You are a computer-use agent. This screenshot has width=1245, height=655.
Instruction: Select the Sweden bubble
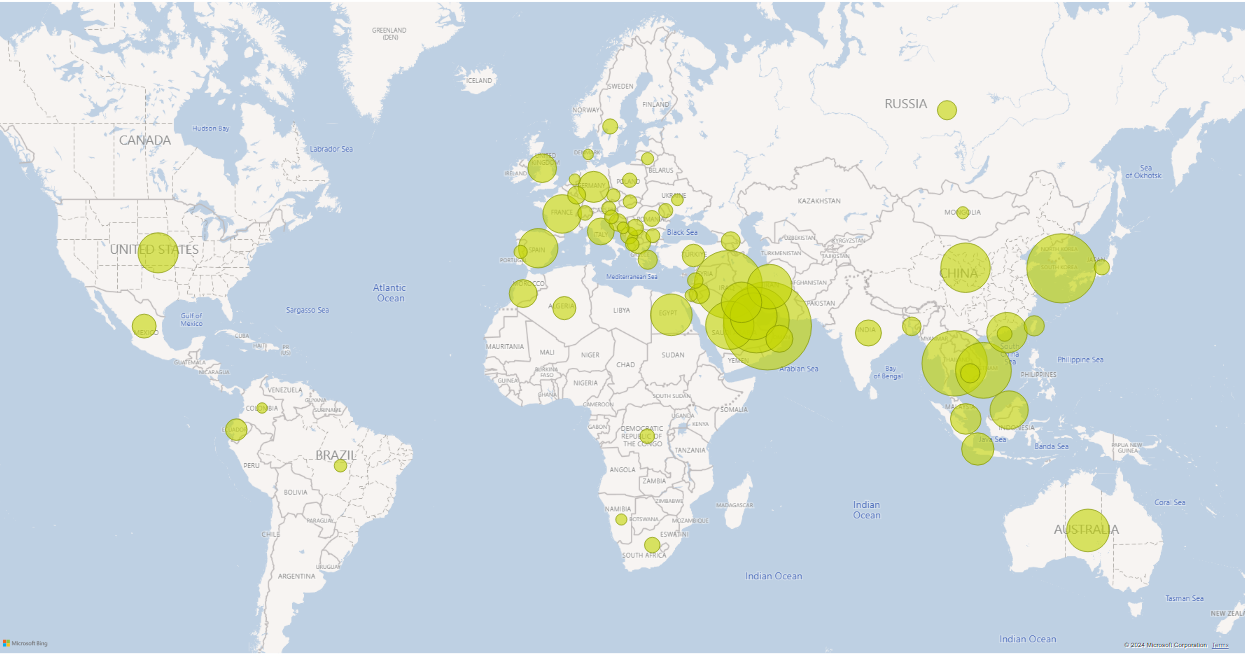[x=610, y=126]
